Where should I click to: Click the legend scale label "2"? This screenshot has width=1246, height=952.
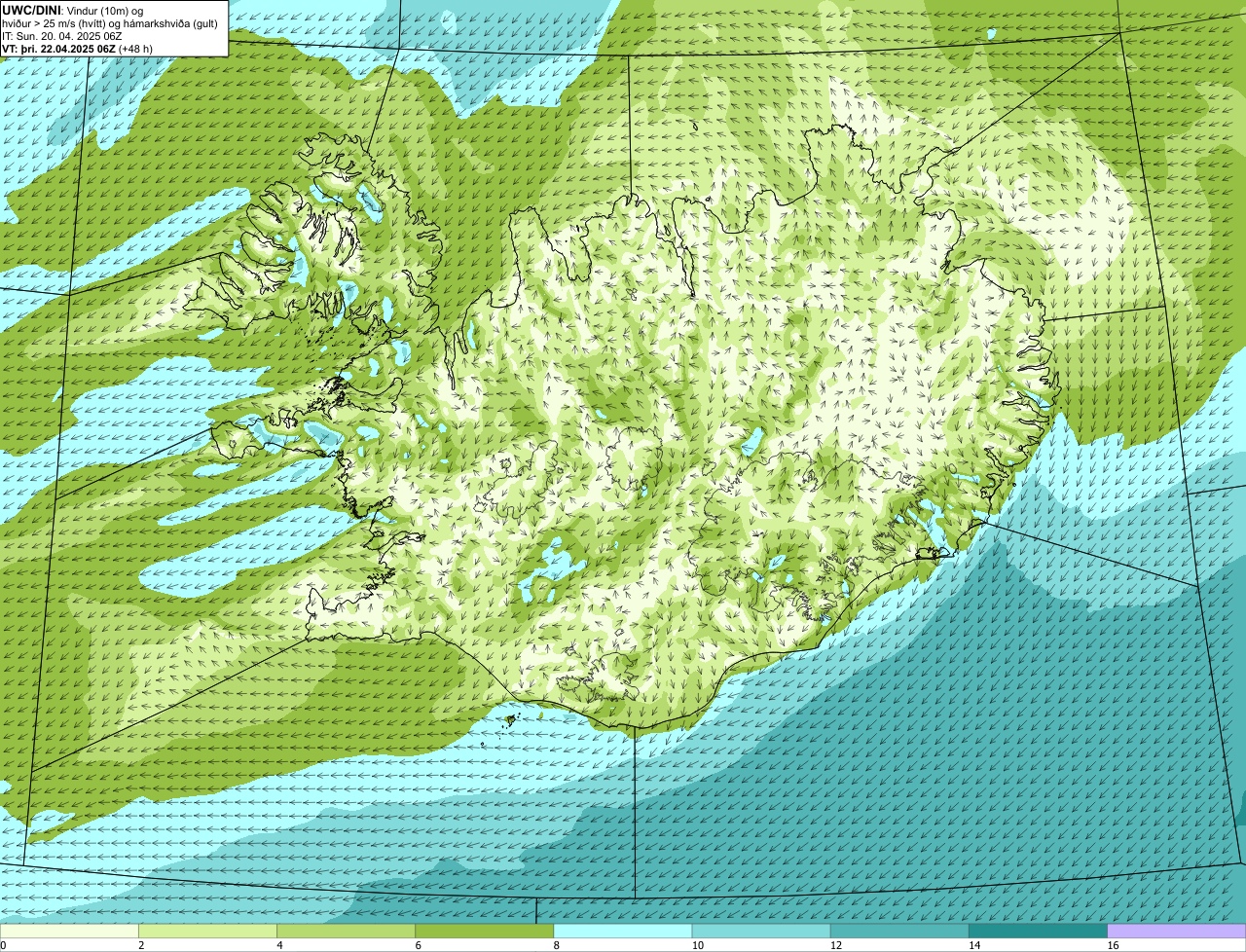pyautogui.click(x=141, y=945)
